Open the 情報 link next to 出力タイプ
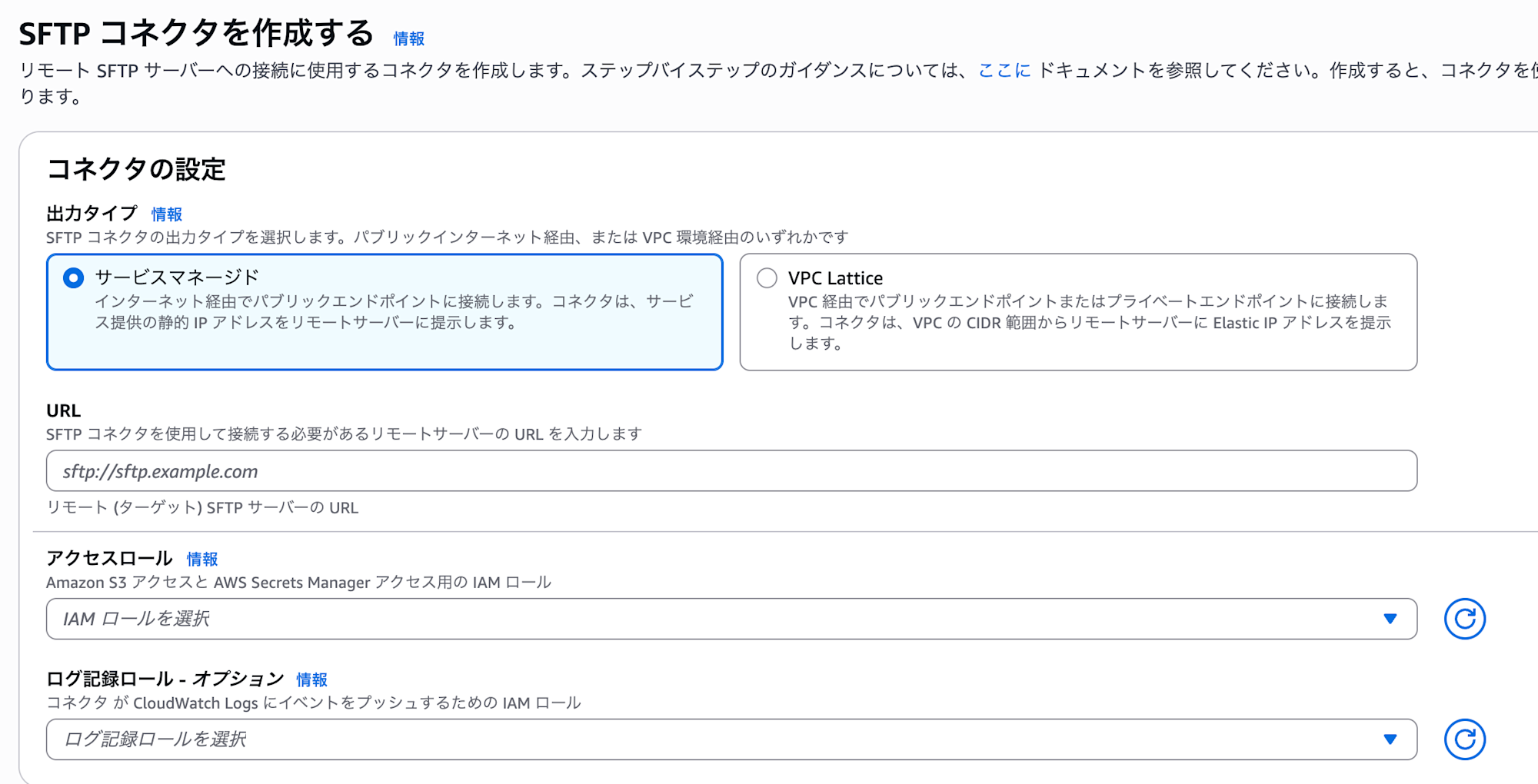Image resolution: width=1538 pixels, height=784 pixels. coord(167,214)
